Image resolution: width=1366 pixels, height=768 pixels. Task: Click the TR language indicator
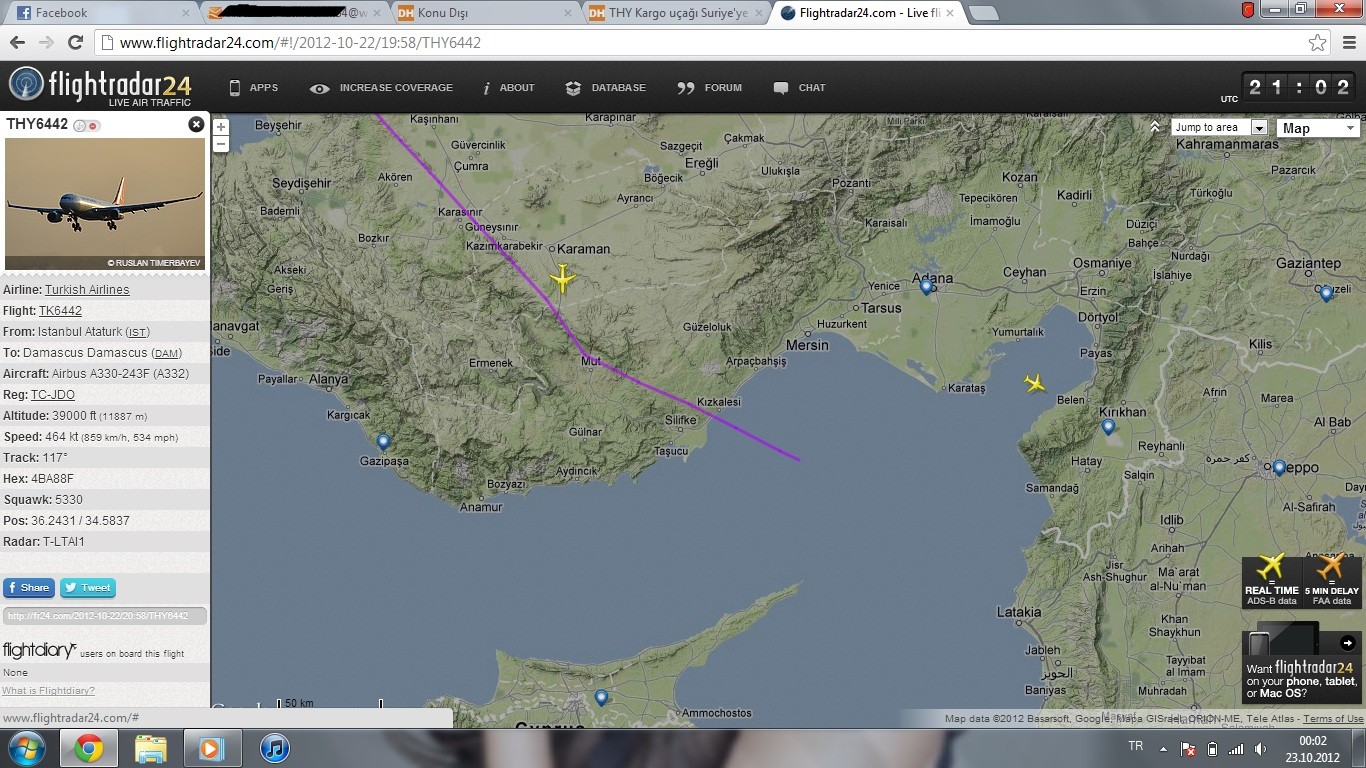(x=1135, y=747)
